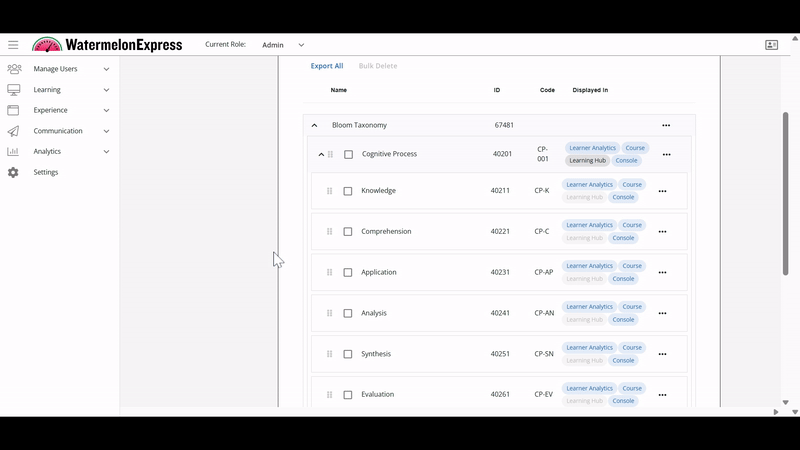Screen dimensions: 800x450
Task: Click the WatermelonExpress logo
Action: [x=108, y=45]
